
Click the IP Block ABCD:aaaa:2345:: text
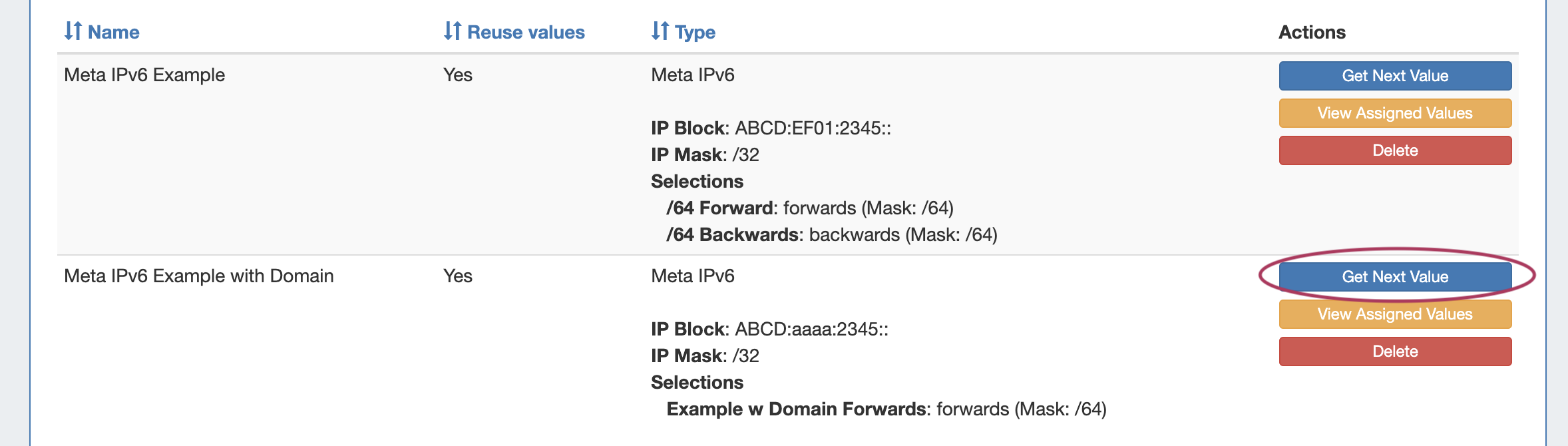(x=769, y=330)
